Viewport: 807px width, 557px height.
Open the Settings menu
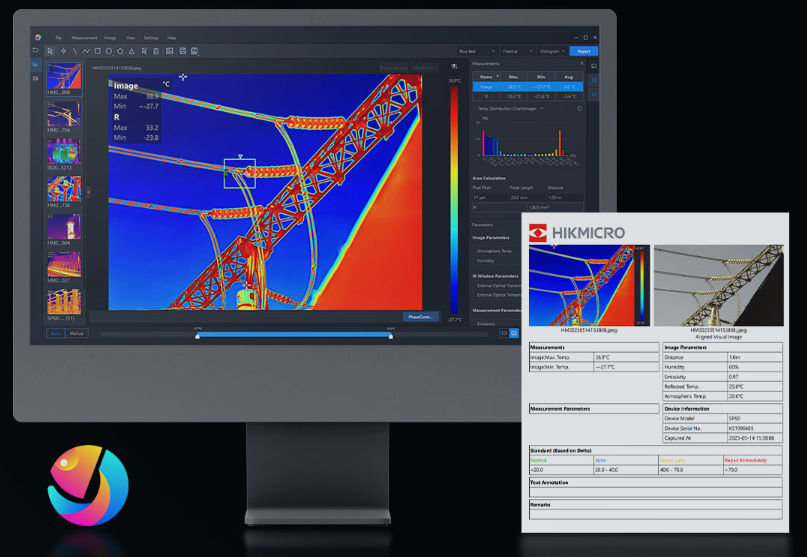click(x=151, y=37)
